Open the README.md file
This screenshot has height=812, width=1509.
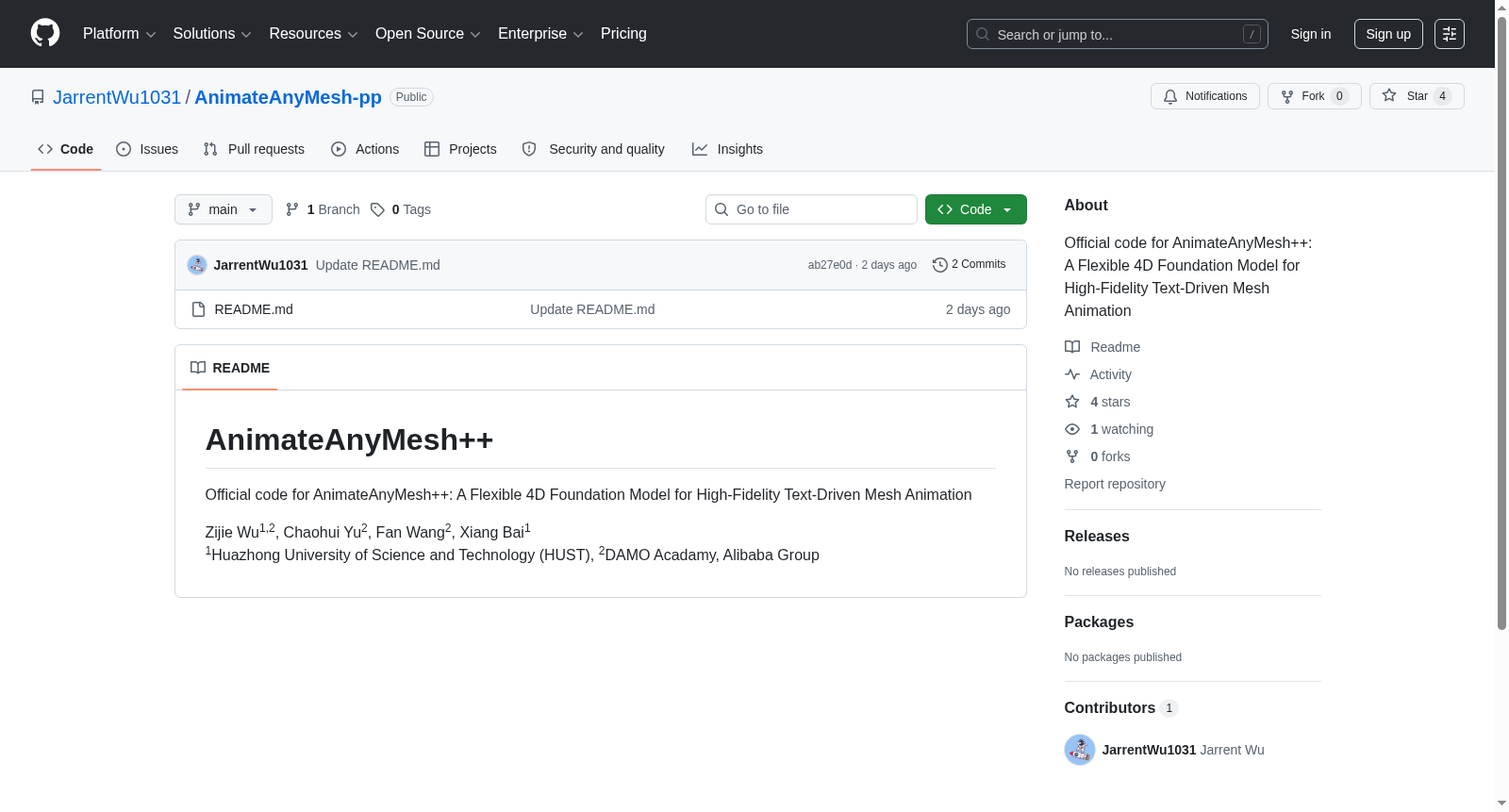point(254,309)
